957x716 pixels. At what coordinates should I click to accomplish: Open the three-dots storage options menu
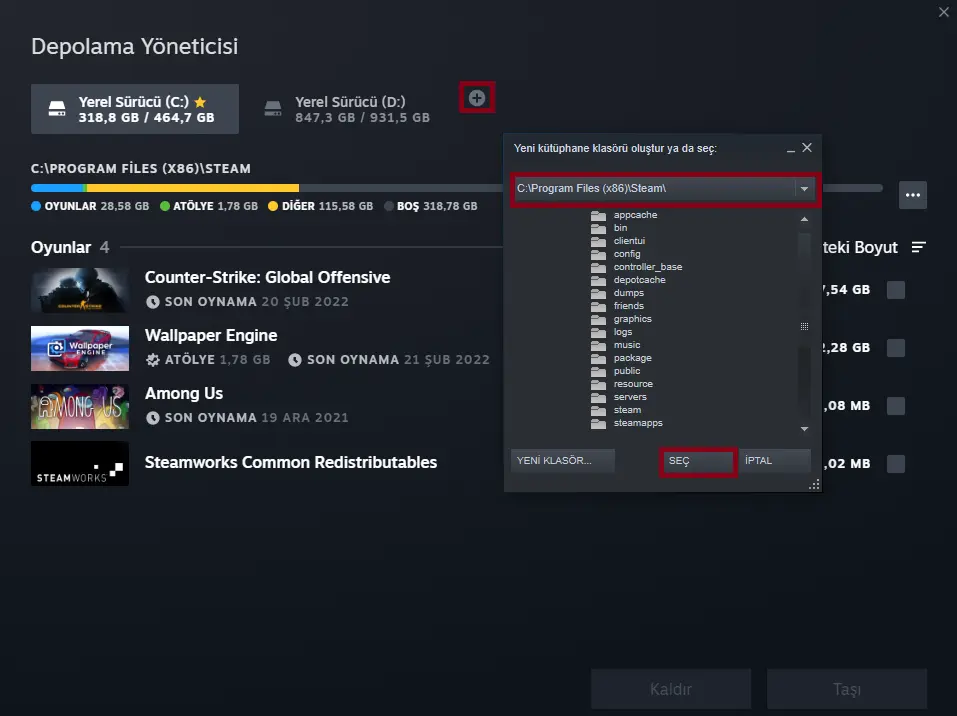click(x=912, y=195)
